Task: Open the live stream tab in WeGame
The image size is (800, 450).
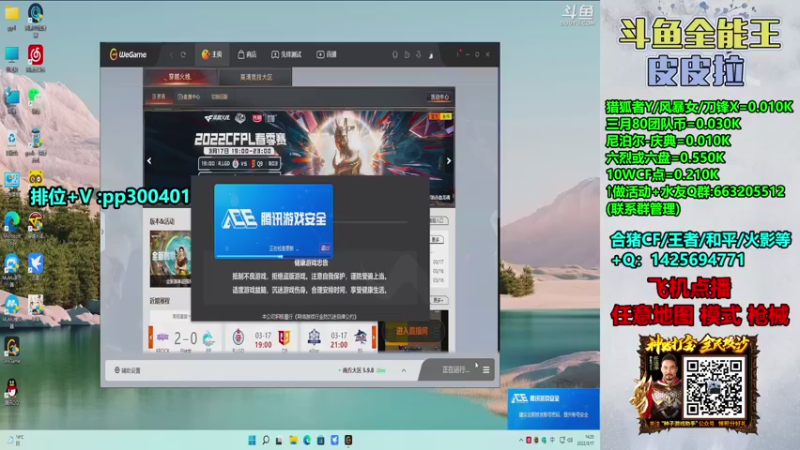Action: [x=327, y=55]
